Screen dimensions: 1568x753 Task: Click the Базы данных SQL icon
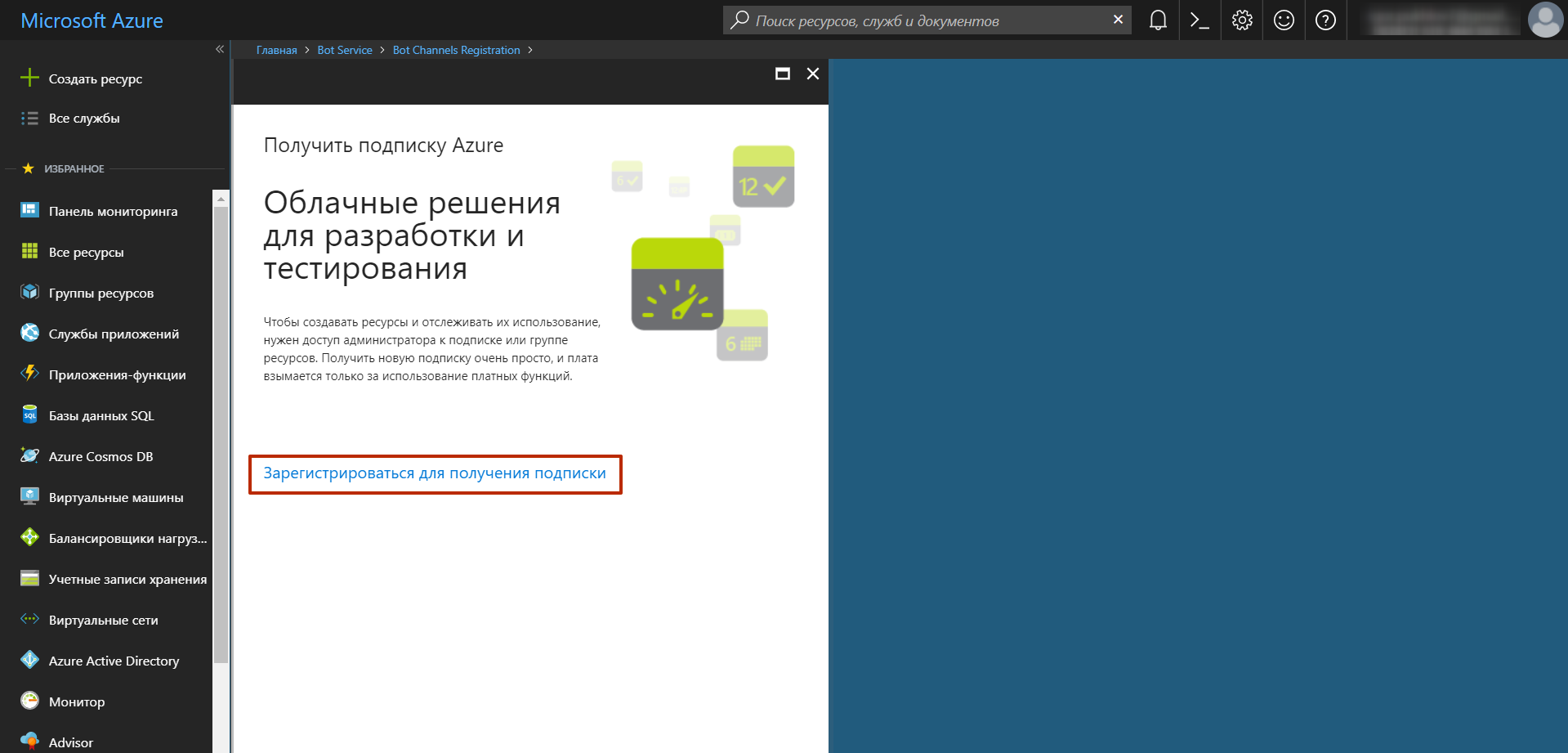tap(29, 415)
